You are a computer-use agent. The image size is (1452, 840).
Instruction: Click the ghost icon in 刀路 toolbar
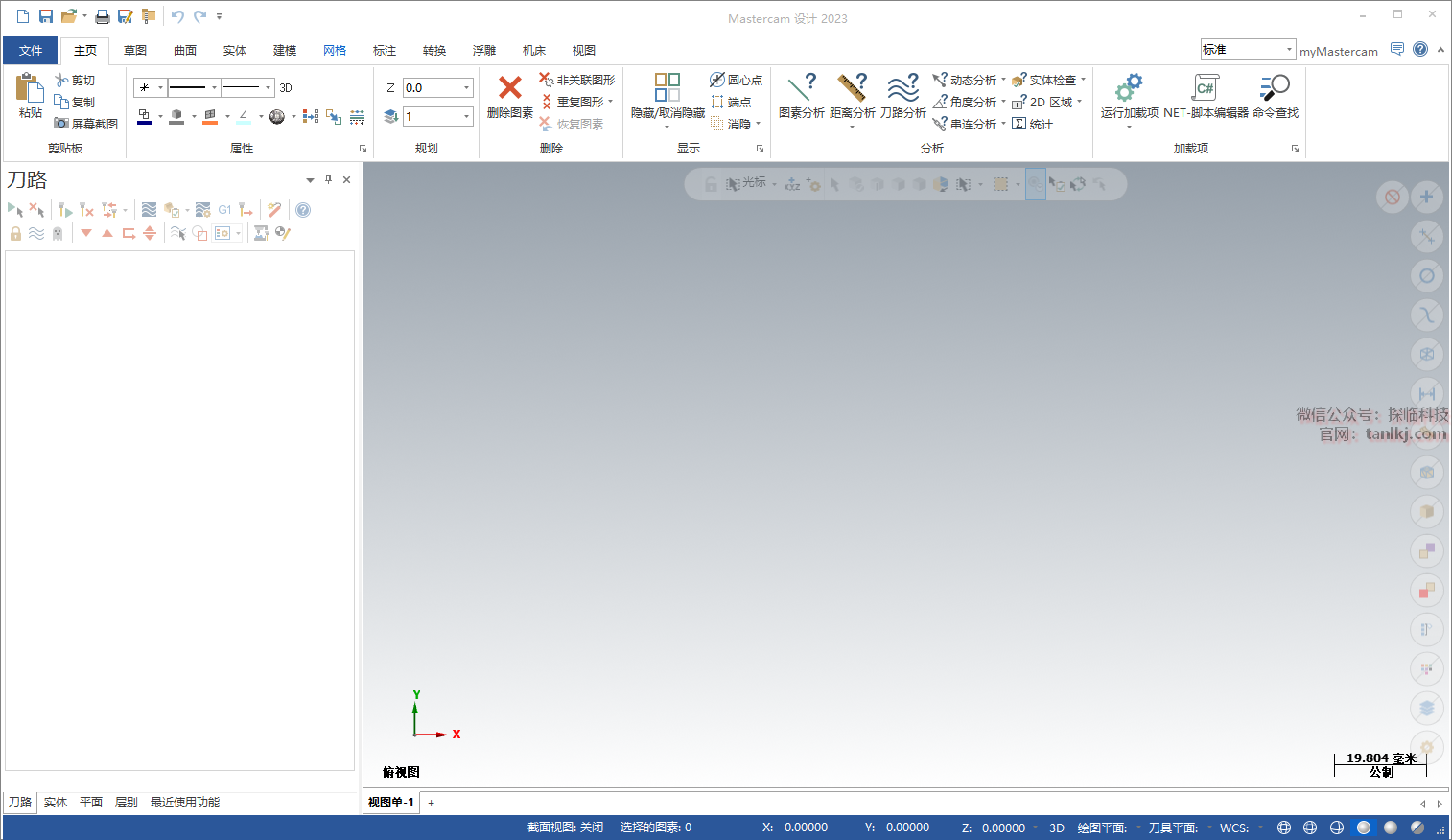pos(58,233)
